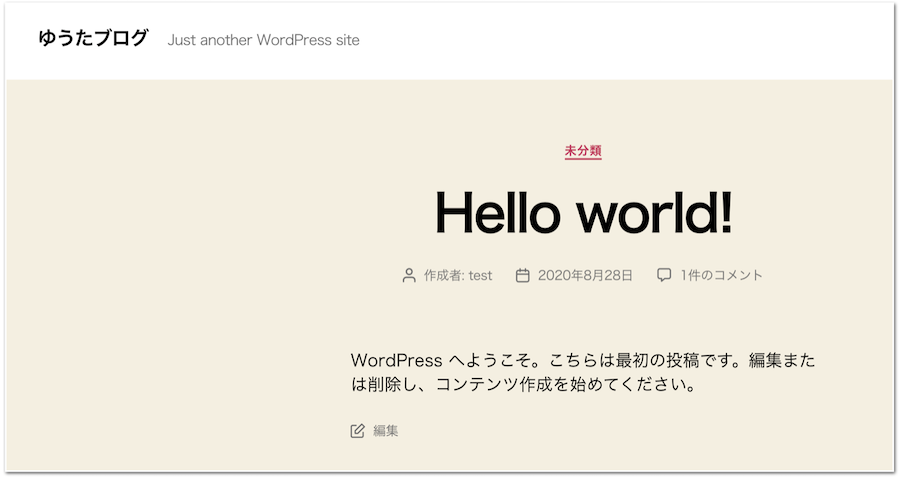This screenshot has width=900, height=479.
Task: Click the word WordPress in post body
Action: tap(396, 360)
